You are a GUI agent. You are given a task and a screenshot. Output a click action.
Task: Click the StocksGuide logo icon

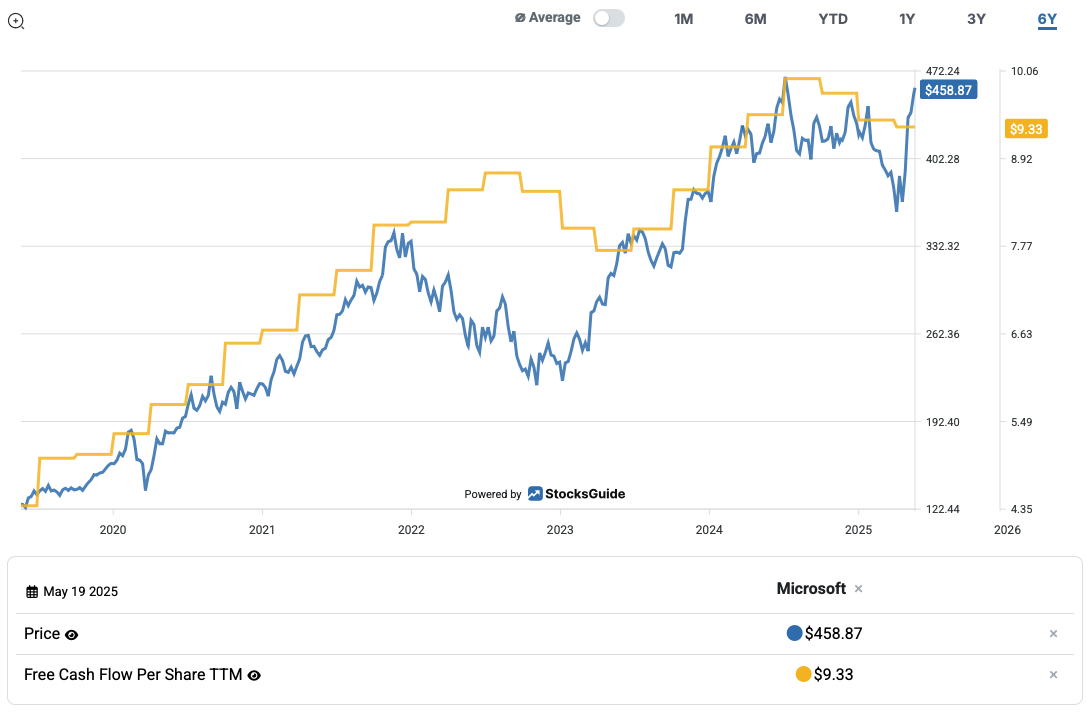(535, 494)
